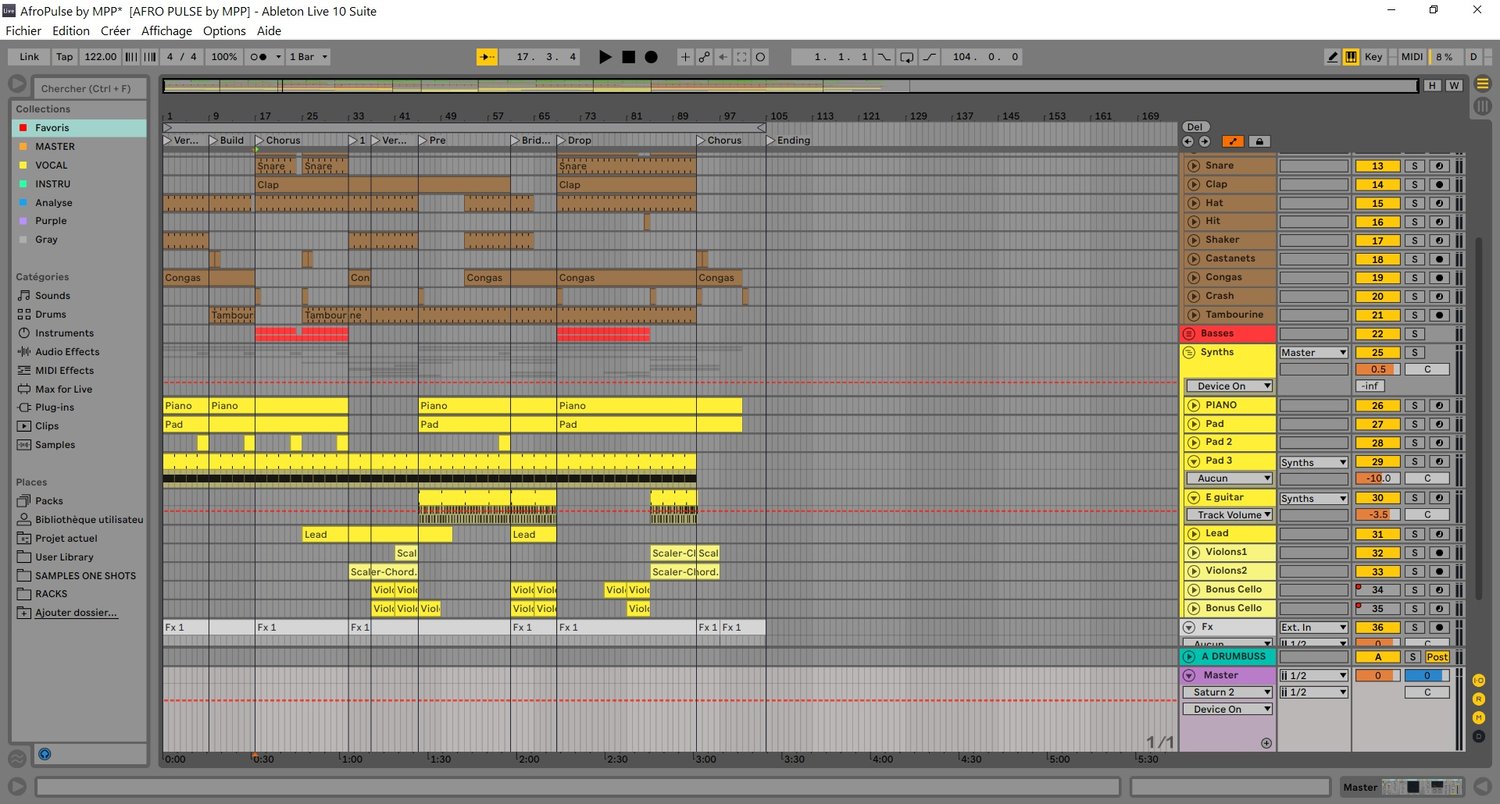Screen dimensions: 1500x804
Task: Click the Chercher search field
Action: tap(90, 89)
